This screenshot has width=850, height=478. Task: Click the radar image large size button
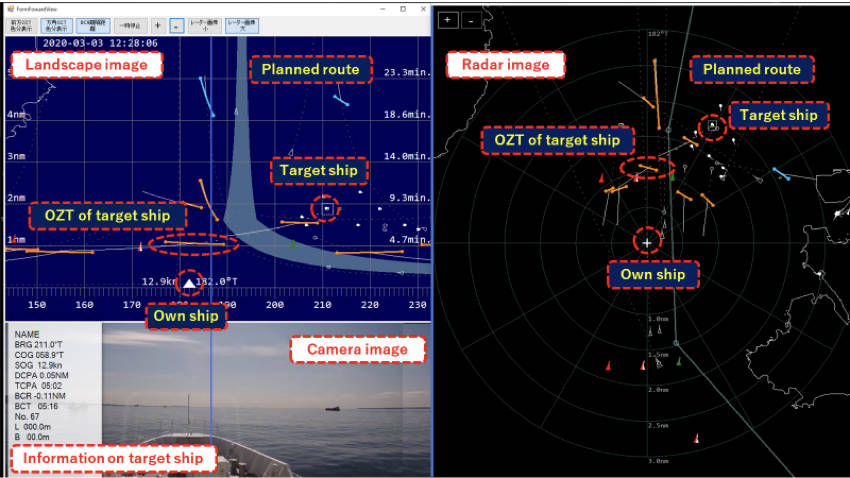point(240,26)
